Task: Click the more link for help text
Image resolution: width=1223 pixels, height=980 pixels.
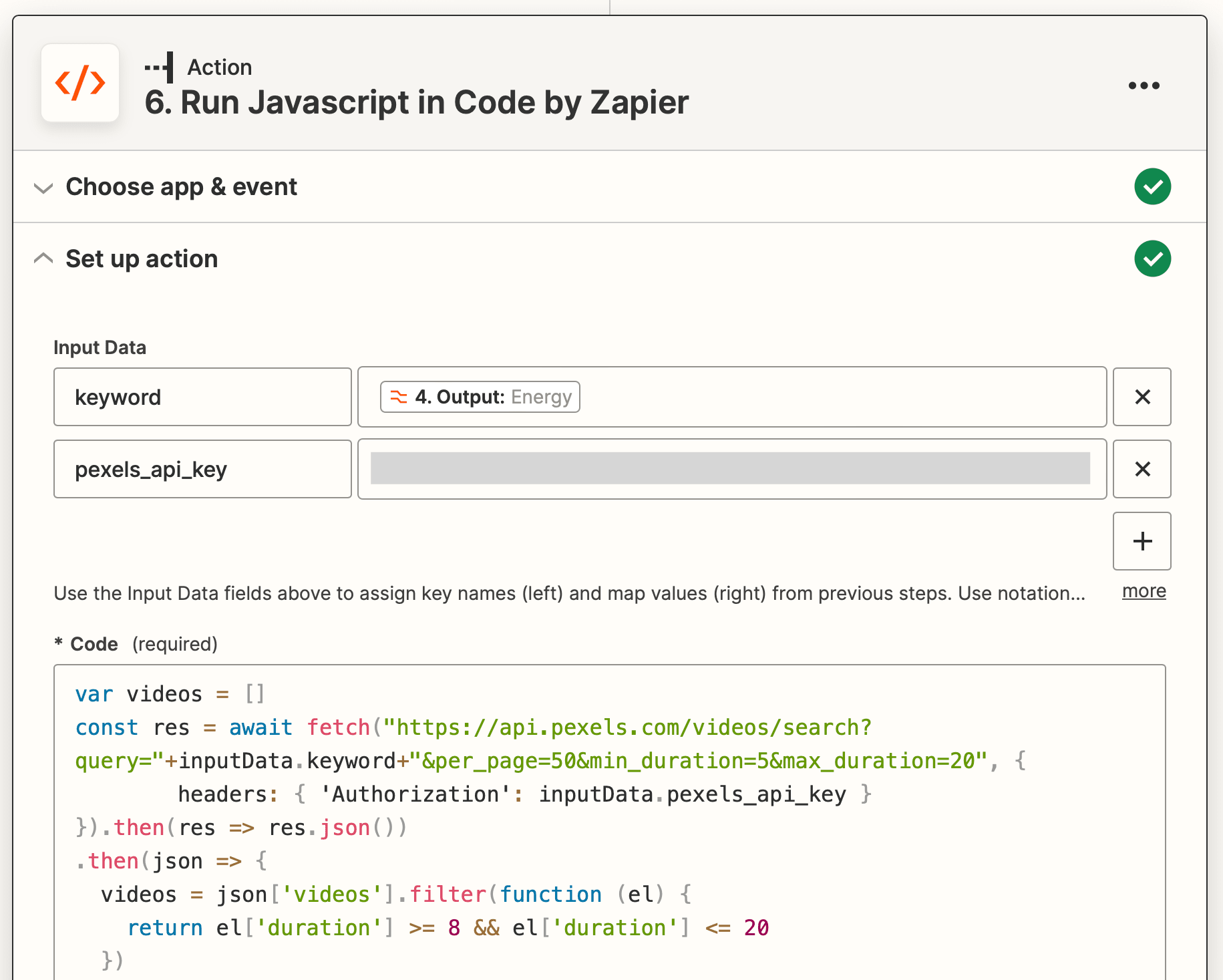Action: [x=1144, y=591]
